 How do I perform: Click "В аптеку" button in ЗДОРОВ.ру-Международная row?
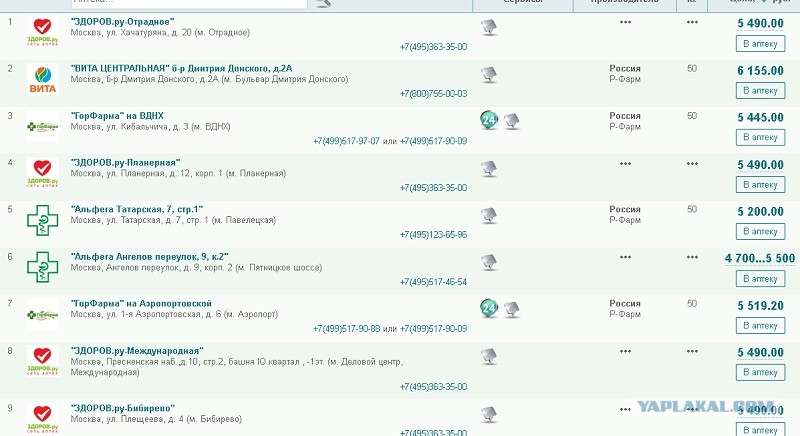tap(760, 372)
